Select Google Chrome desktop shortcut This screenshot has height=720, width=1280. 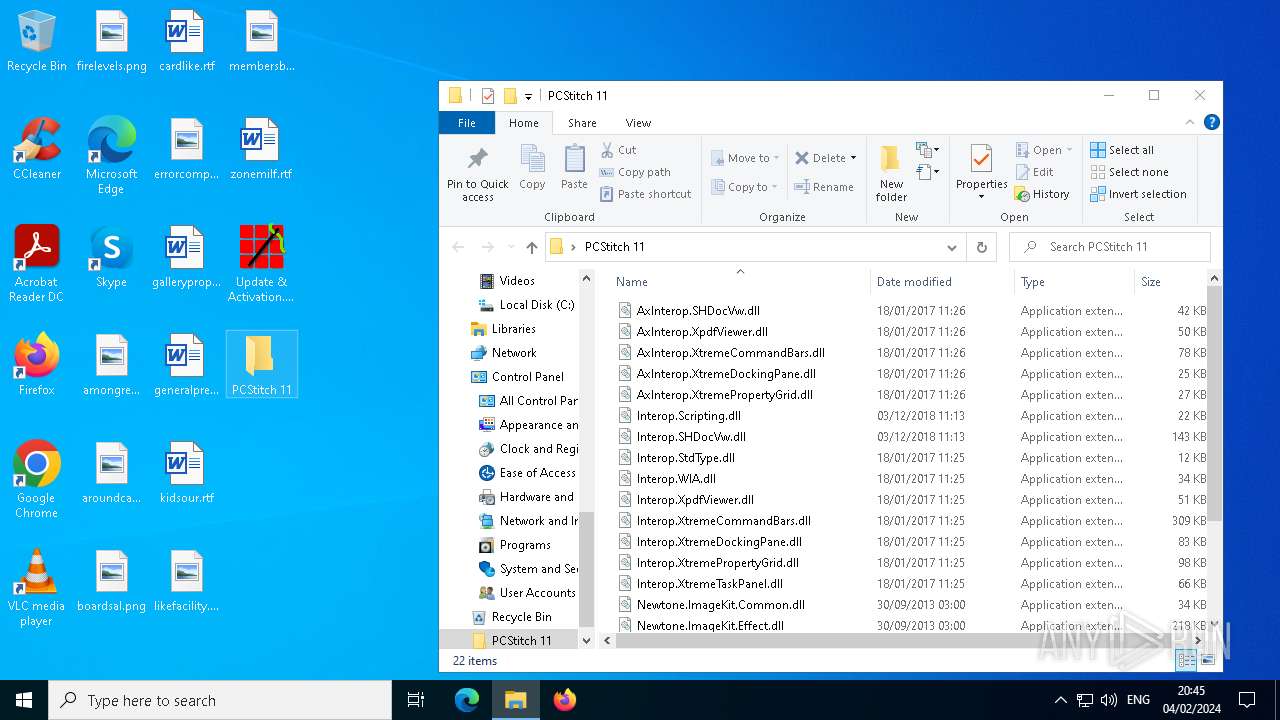point(37,479)
